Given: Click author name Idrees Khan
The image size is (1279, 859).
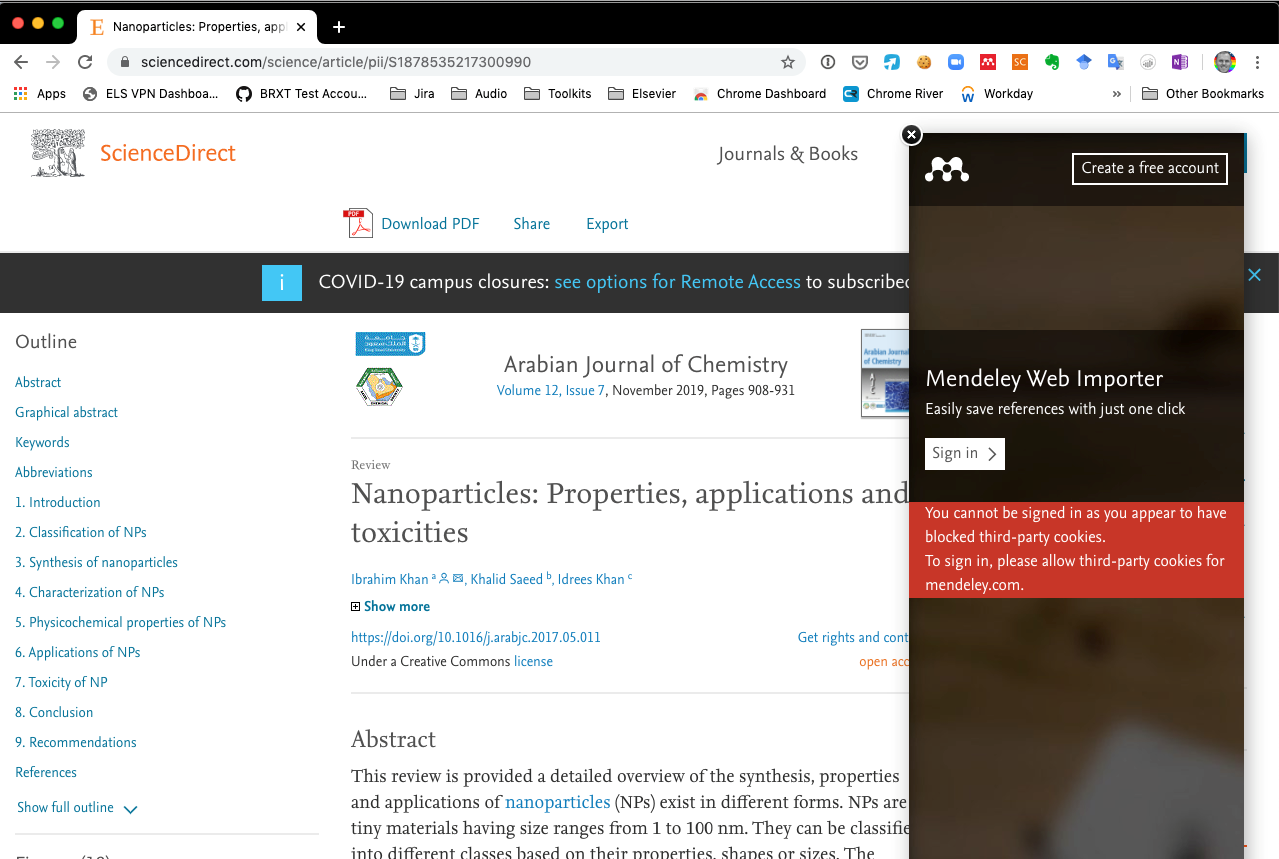Looking at the screenshot, I should (x=591, y=579).
